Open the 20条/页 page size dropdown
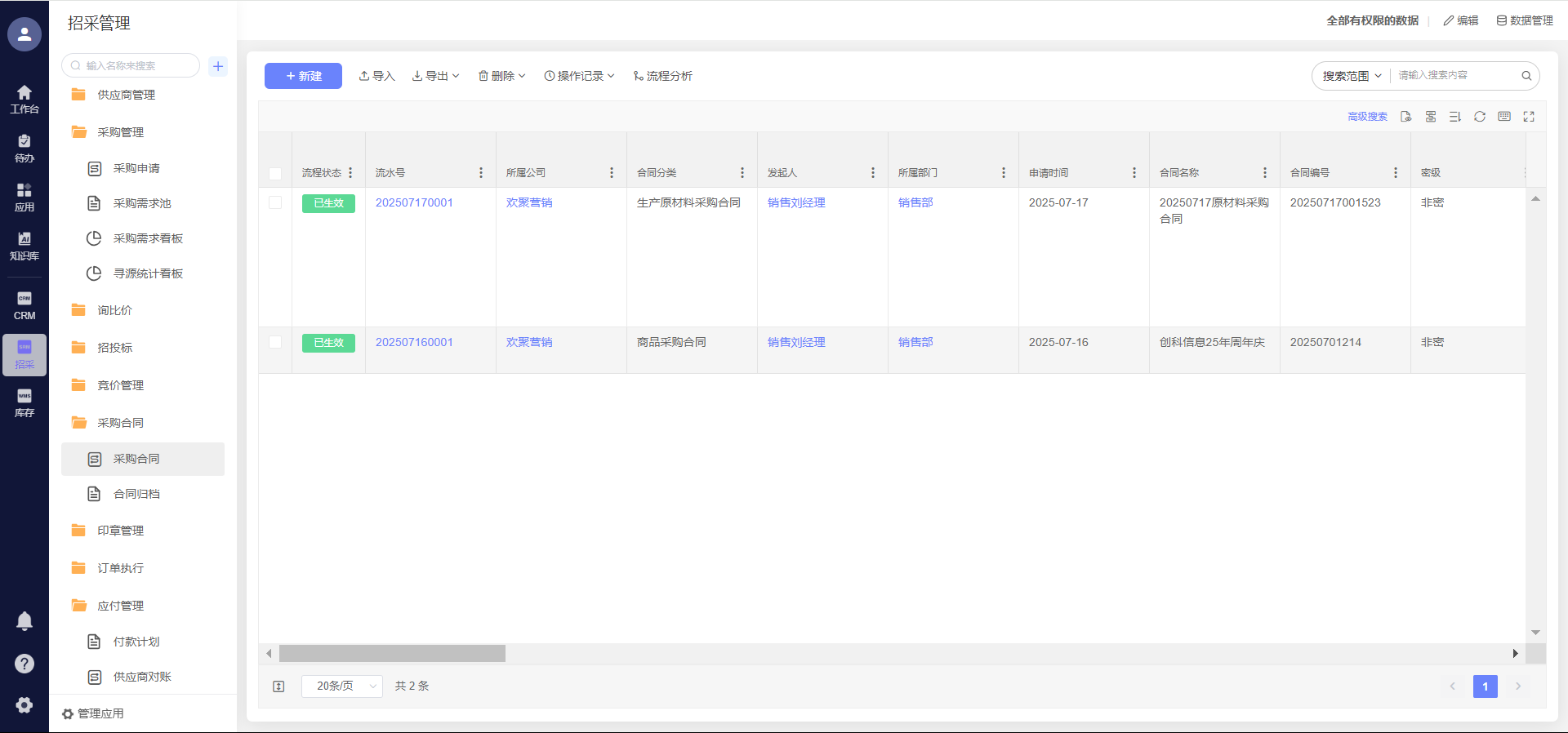 342,686
